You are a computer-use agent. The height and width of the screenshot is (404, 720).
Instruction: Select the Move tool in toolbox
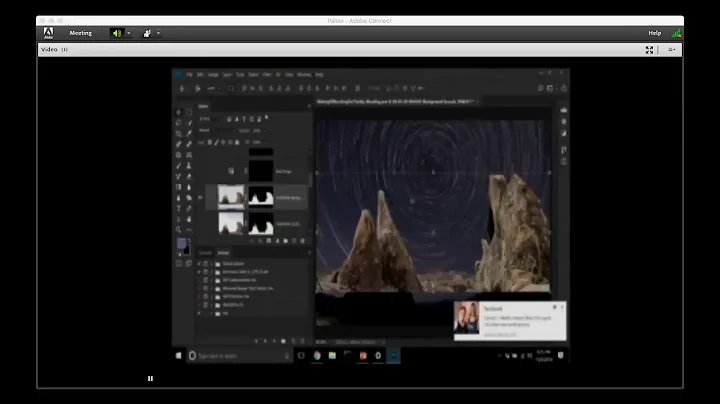point(179,112)
